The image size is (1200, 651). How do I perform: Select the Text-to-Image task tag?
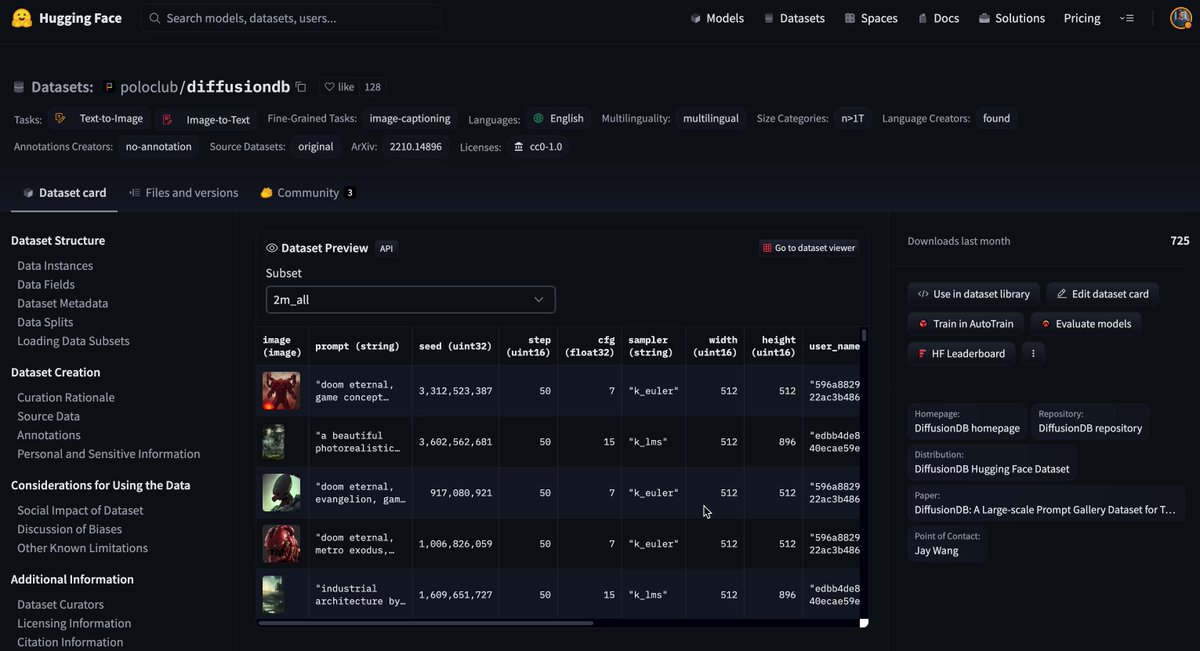point(100,118)
